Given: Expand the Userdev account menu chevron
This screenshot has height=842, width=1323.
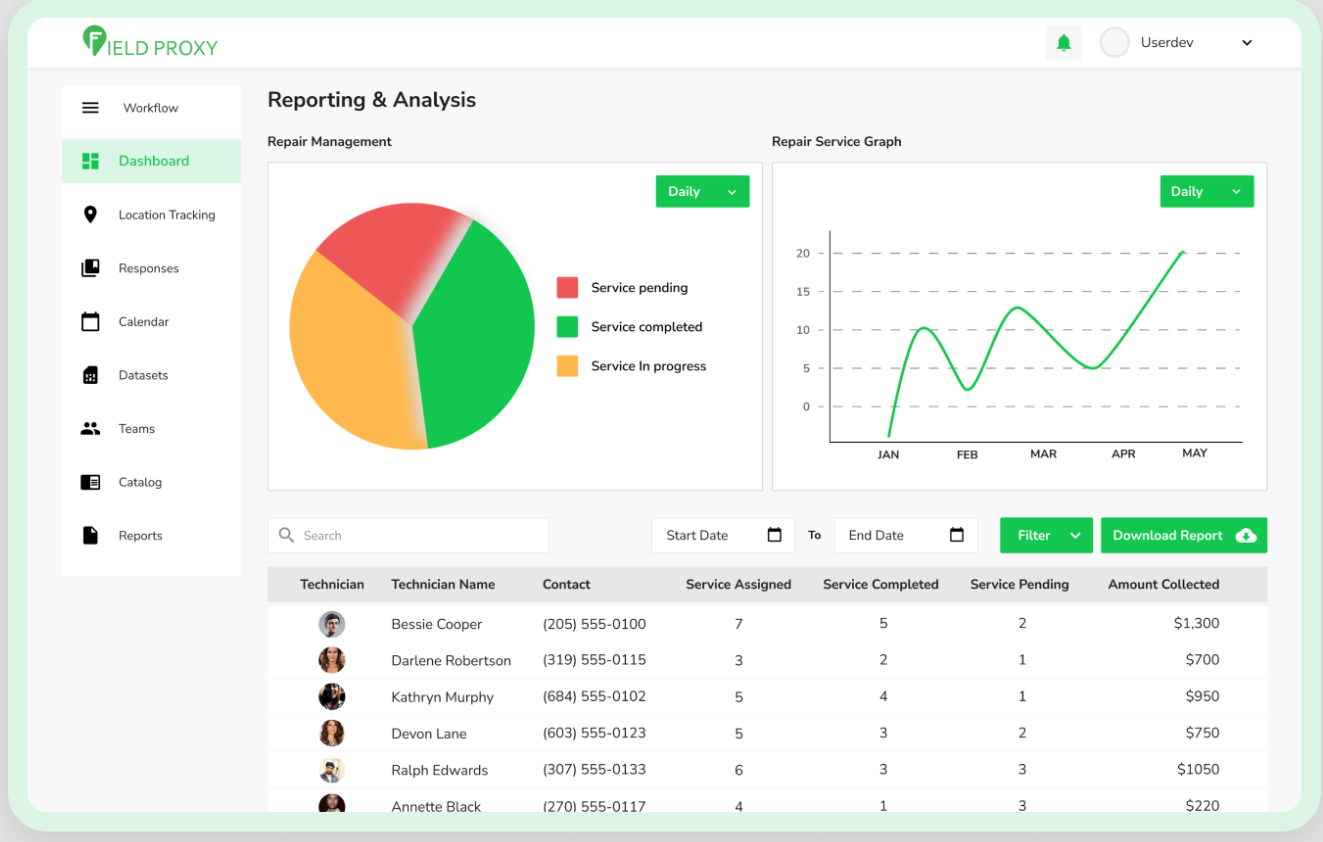Looking at the screenshot, I should pyautogui.click(x=1246, y=43).
